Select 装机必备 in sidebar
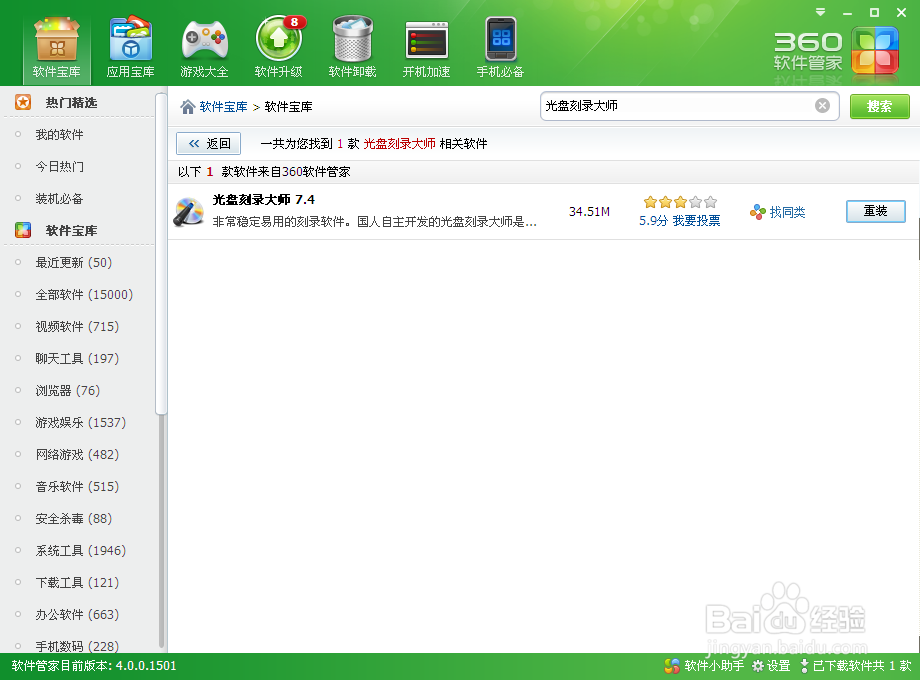920x680 pixels. pyautogui.click(x=59, y=199)
